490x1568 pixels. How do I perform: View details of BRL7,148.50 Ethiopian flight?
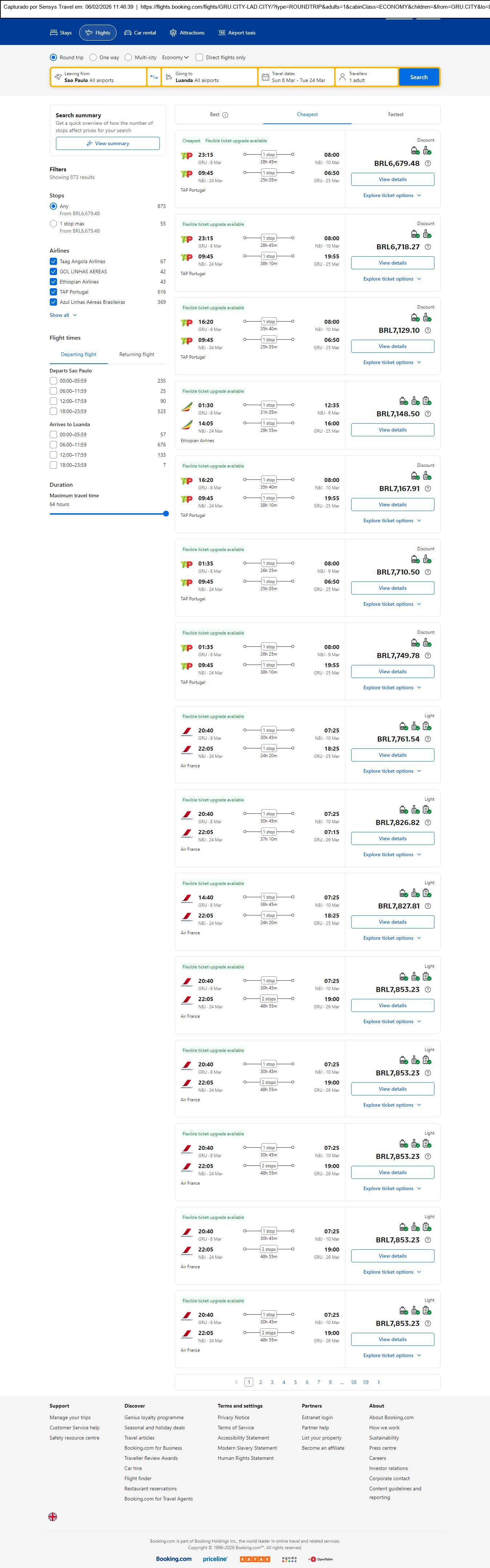pos(393,430)
